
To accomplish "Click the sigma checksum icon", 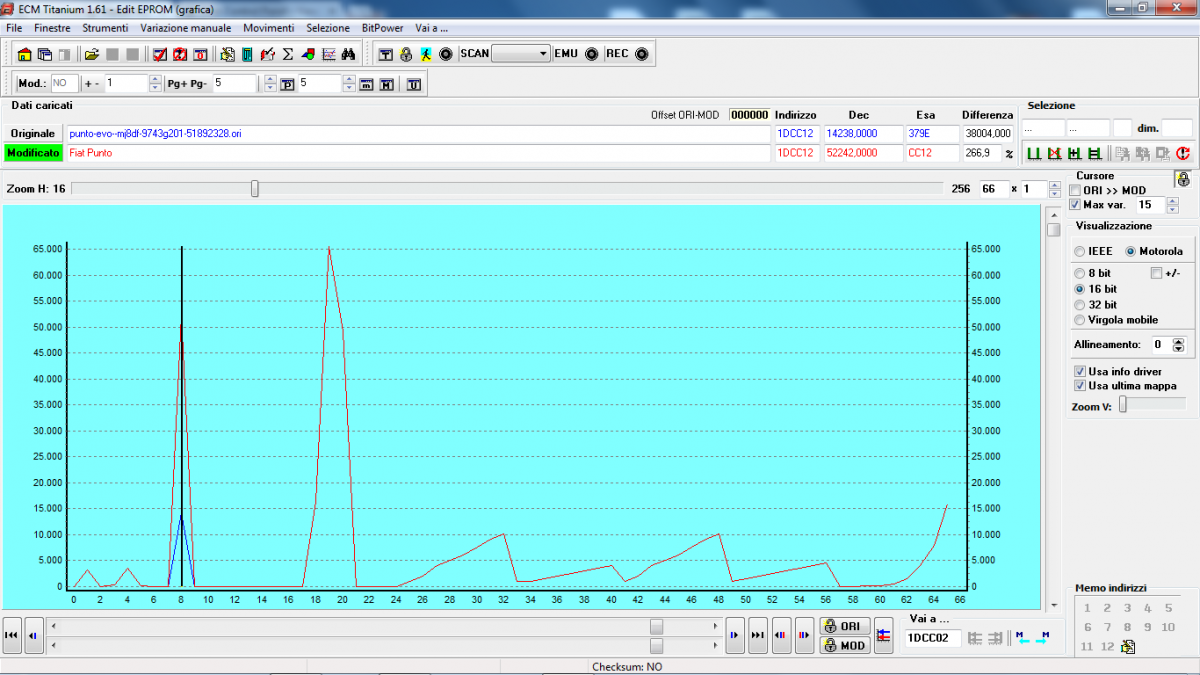I will tap(288, 54).
